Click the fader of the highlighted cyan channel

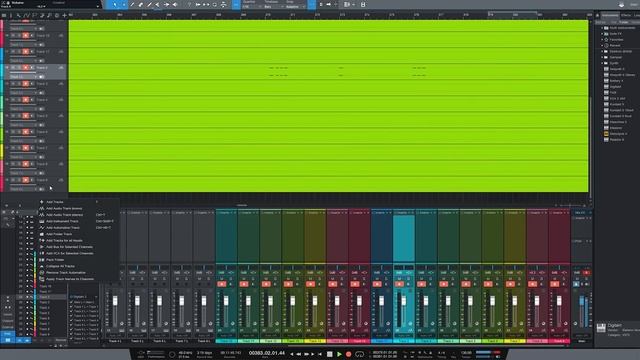pos(404,301)
